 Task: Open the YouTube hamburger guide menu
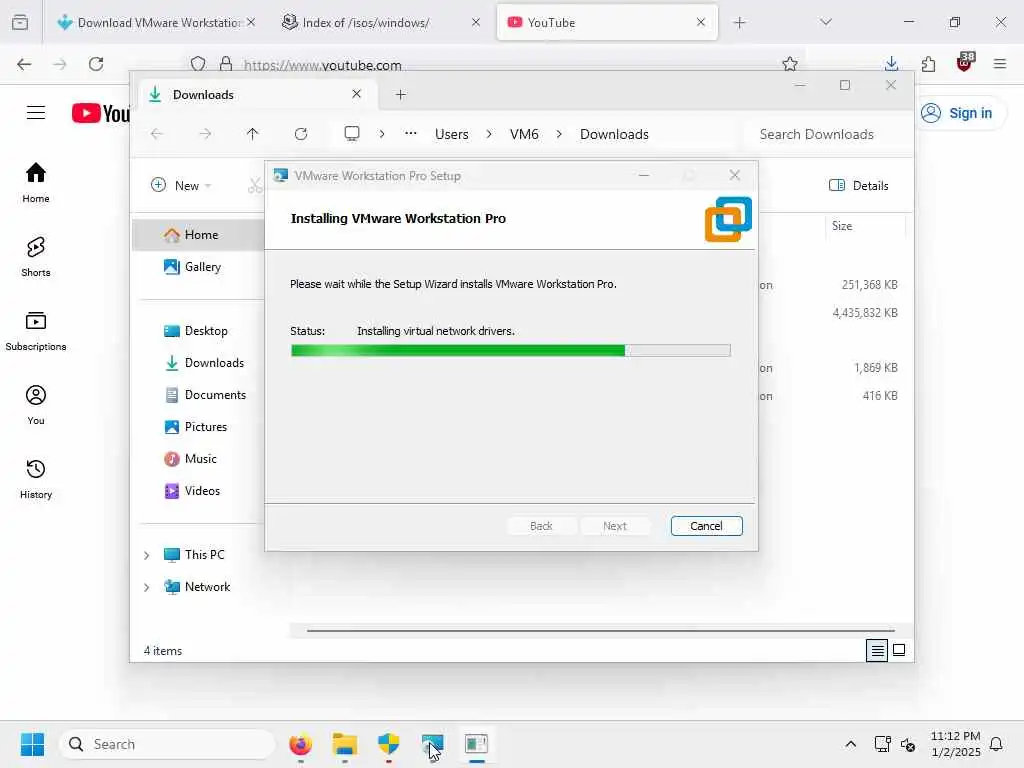click(x=36, y=113)
